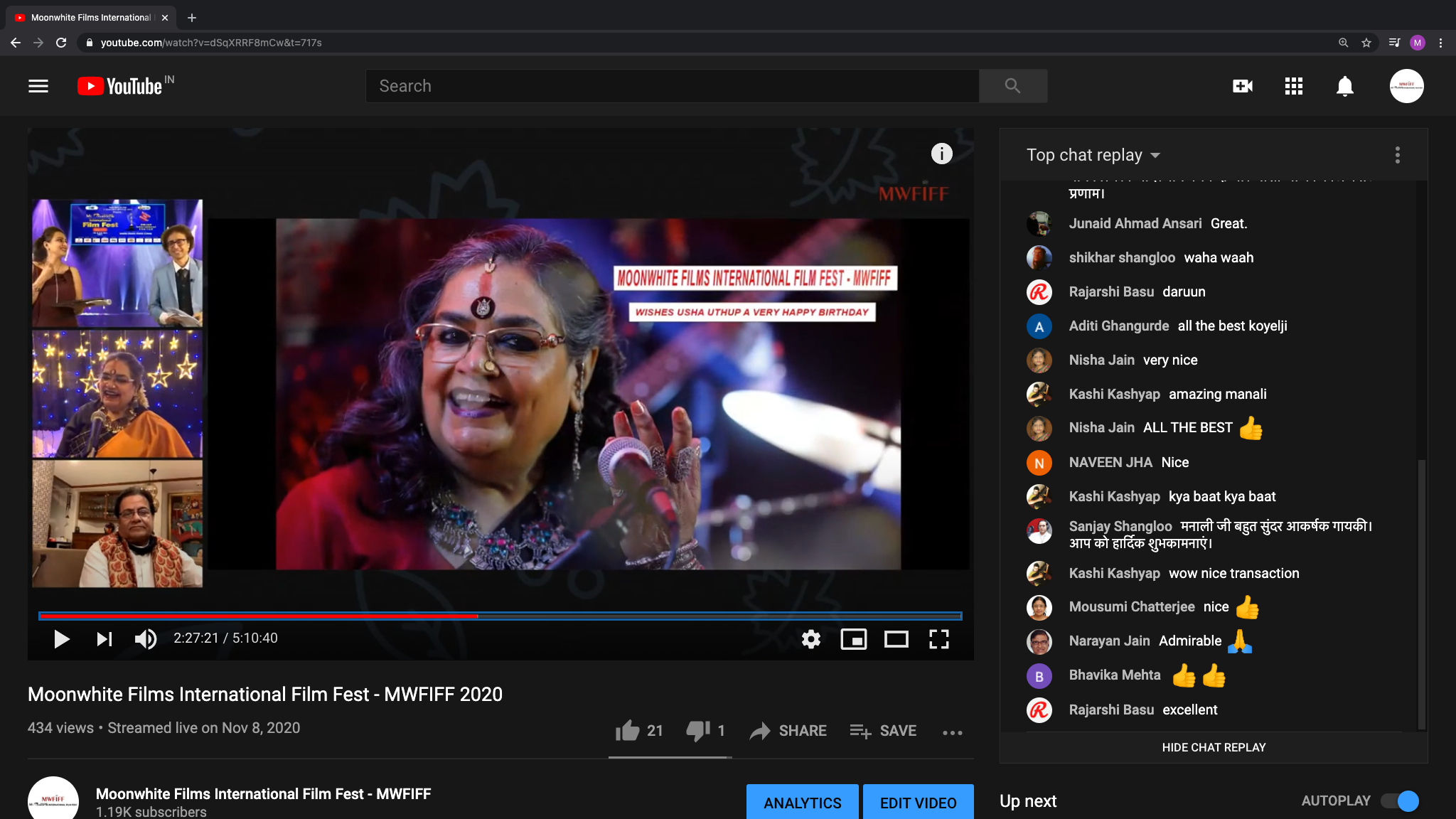Viewport: 1456px width, 819px height.
Task: Click chat author Bhavika Mehta
Action: coord(1115,675)
